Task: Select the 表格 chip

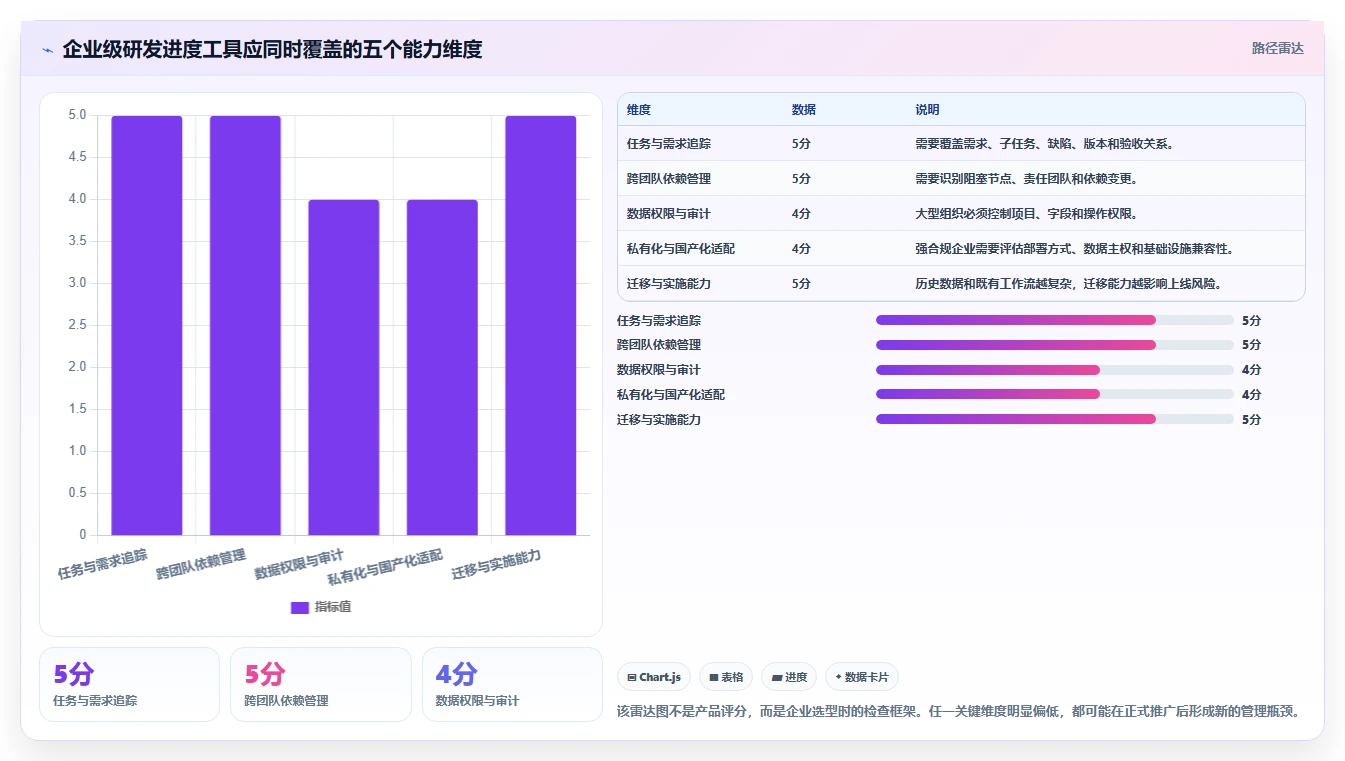Action: 726,677
